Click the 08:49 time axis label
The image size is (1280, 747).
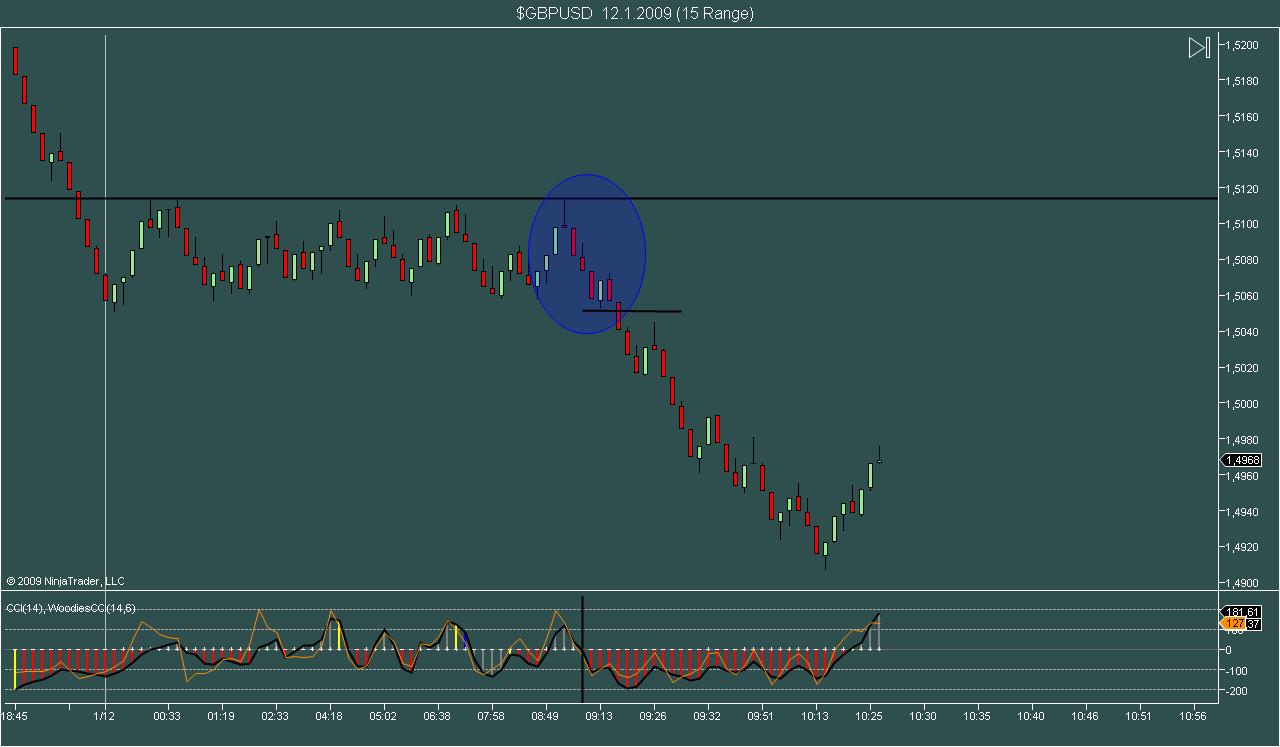point(545,716)
